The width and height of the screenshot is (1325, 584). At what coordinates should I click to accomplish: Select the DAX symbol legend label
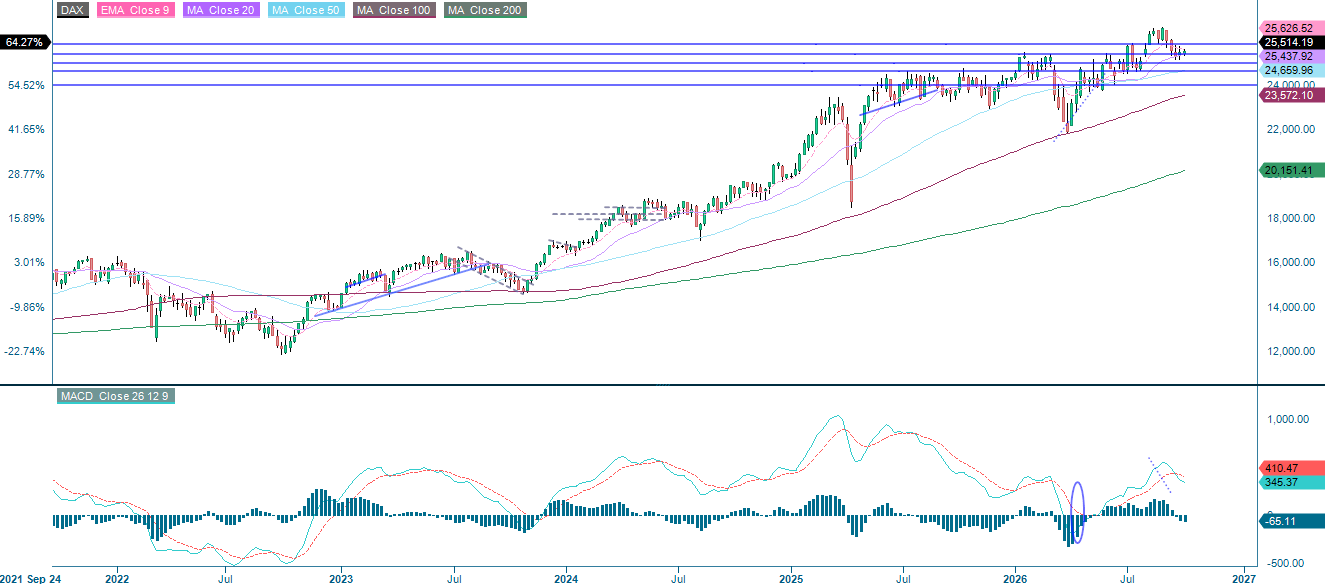[x=72, y=10]
